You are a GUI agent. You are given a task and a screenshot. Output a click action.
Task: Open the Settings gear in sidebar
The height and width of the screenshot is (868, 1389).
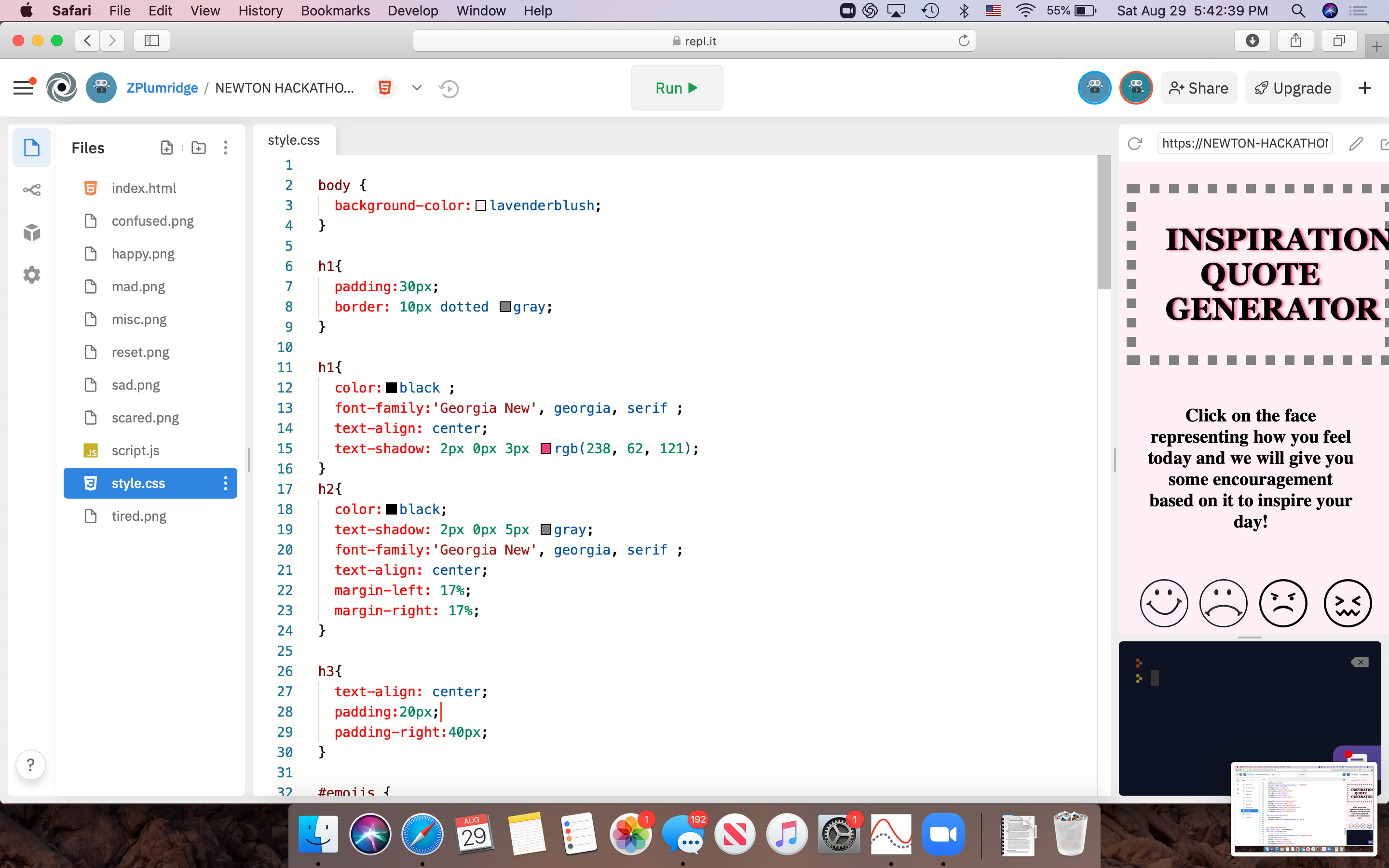tap(31, 275)
